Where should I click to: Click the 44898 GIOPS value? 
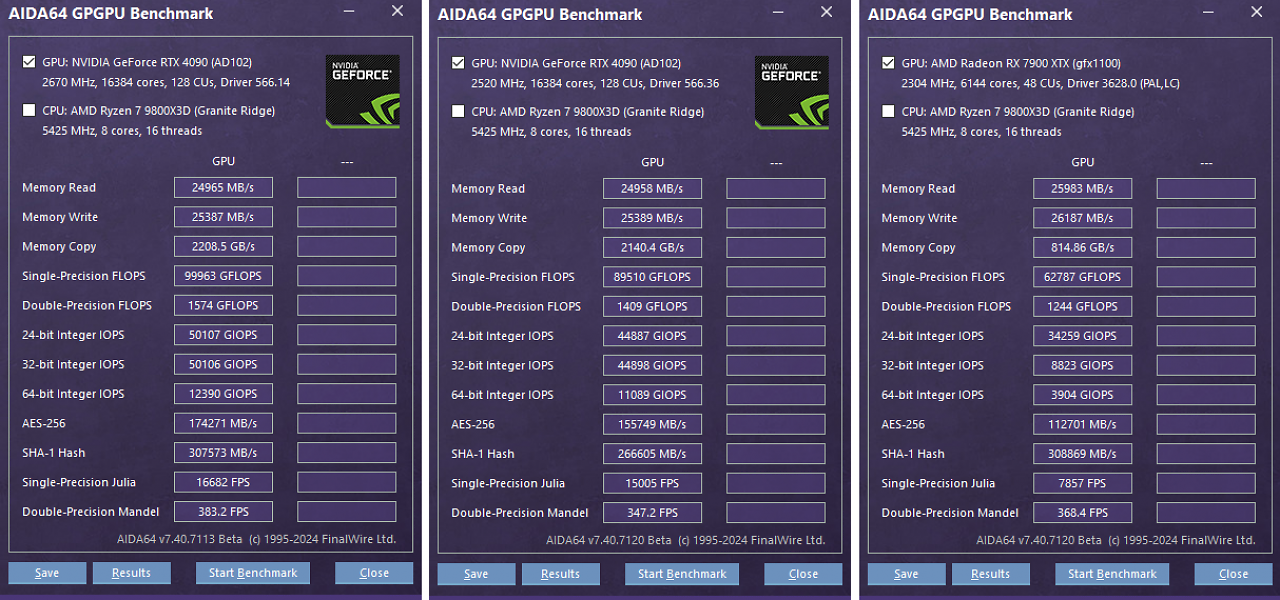(652, 365)
